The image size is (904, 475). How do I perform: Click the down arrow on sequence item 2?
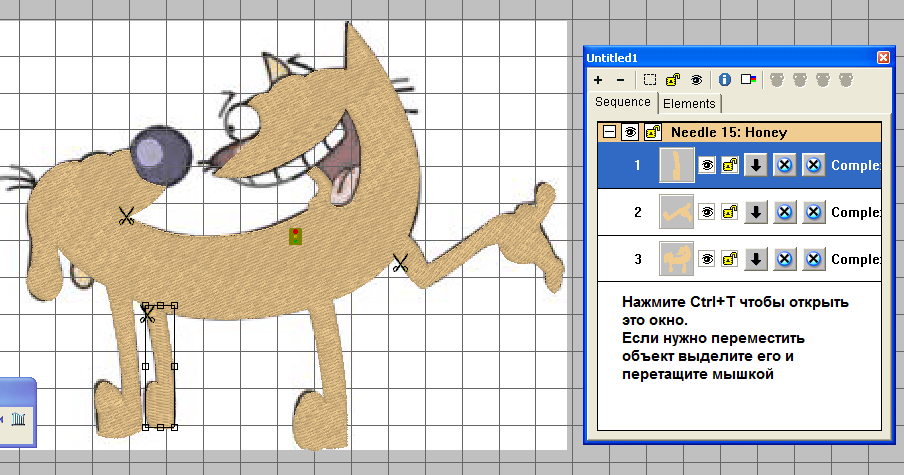756,212
